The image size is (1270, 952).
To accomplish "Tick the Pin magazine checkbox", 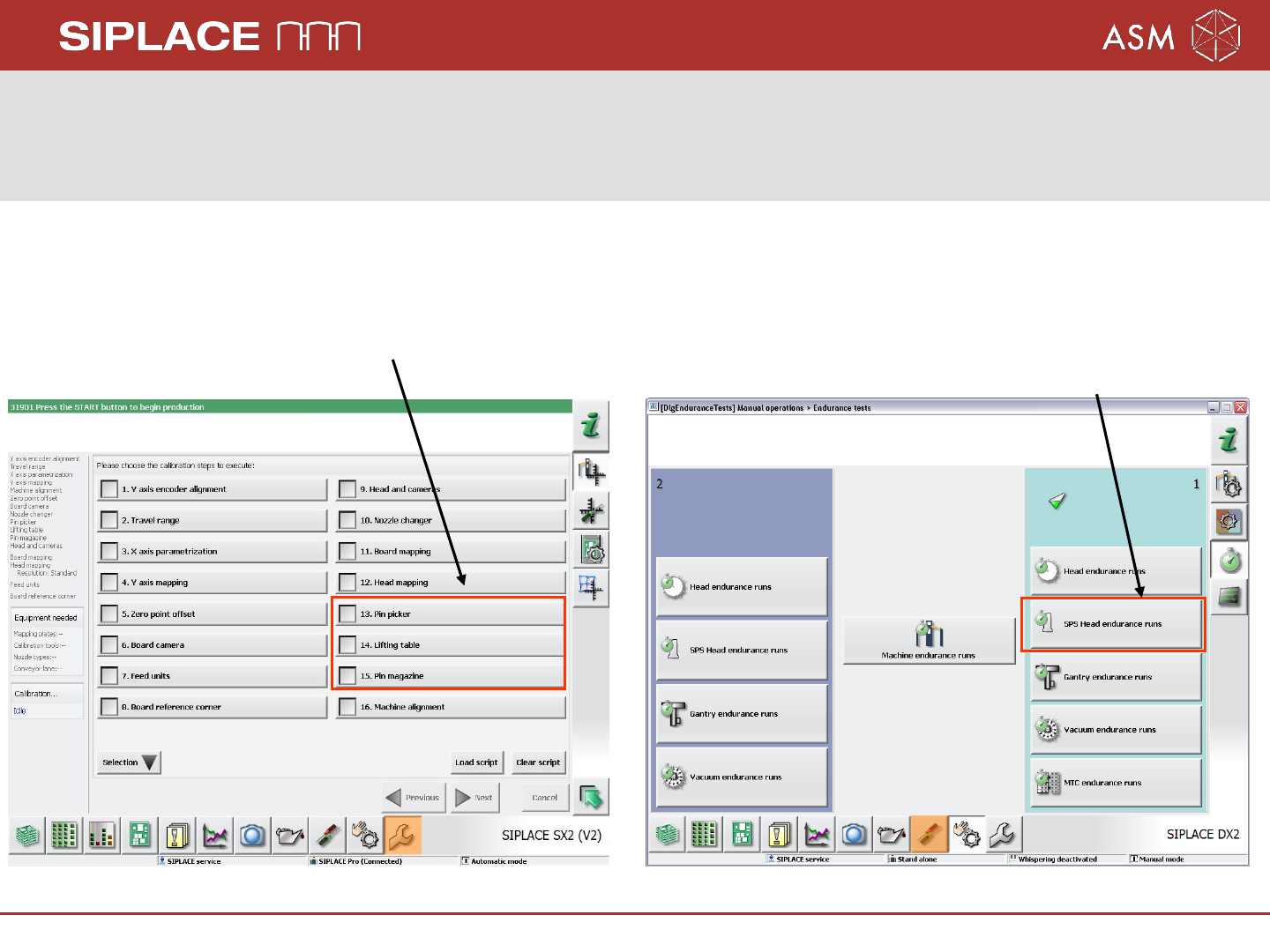I will click(347, 676).
